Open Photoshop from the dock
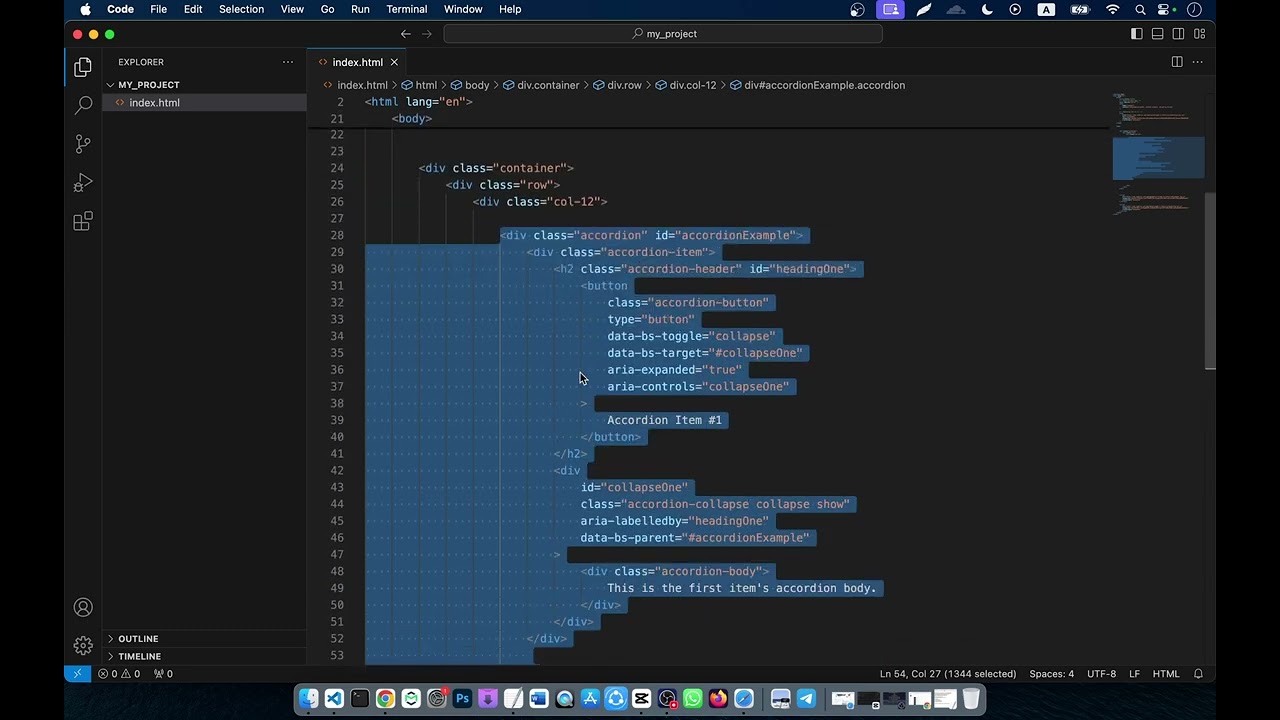The width and height of the screenshot is (1280, 720). [462, 699]
